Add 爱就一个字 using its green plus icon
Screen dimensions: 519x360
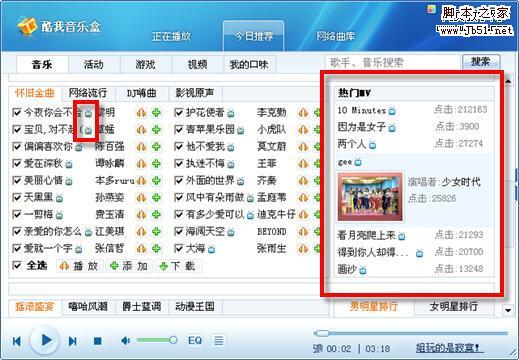point(156,249)
